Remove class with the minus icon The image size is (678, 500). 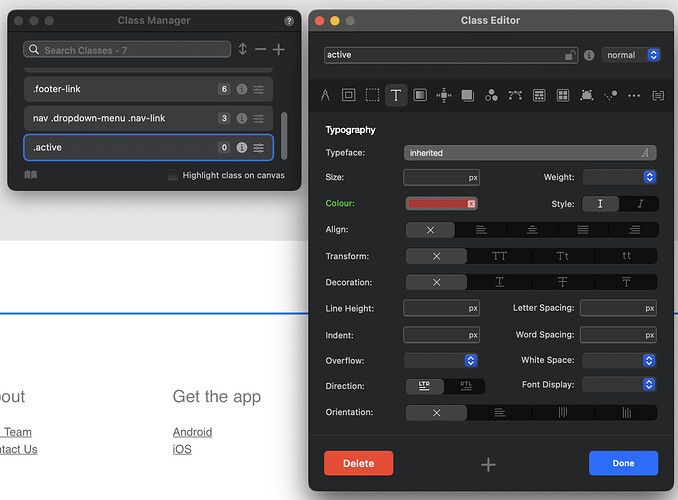pyautogui.click(x=260, y=49)
